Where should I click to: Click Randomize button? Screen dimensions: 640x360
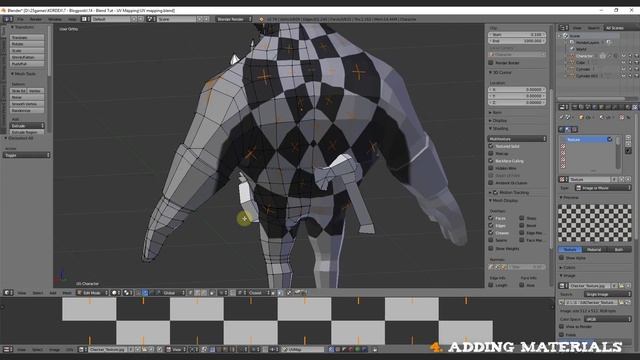click(x=27, y=111)
